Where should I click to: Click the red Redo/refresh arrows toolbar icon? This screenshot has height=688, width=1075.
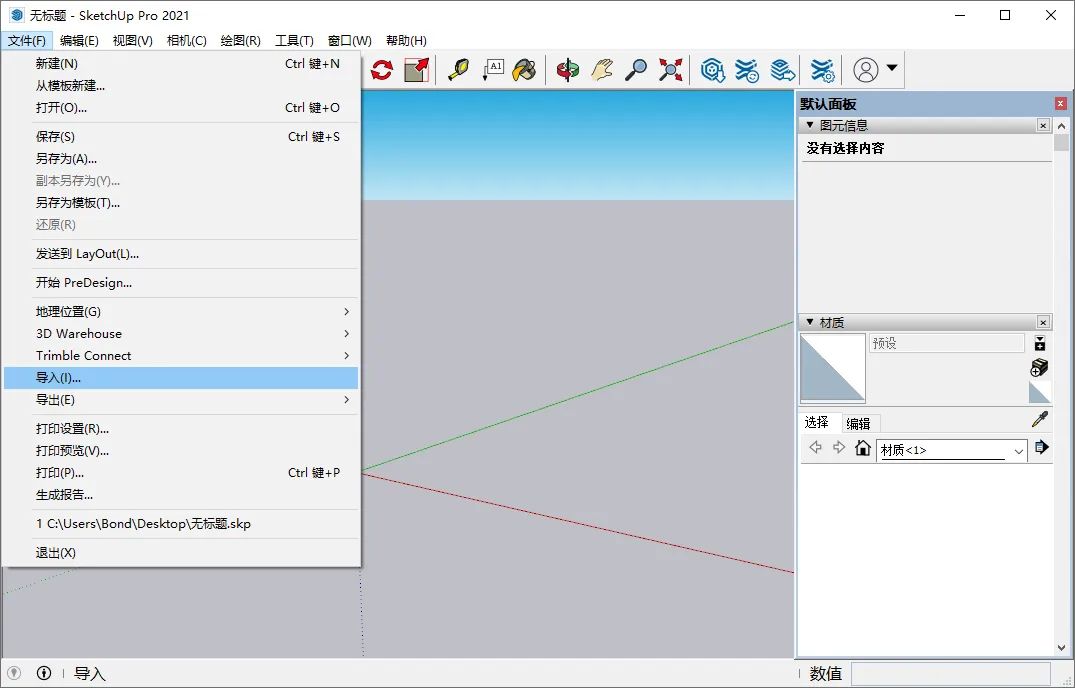tap(382, 70)
